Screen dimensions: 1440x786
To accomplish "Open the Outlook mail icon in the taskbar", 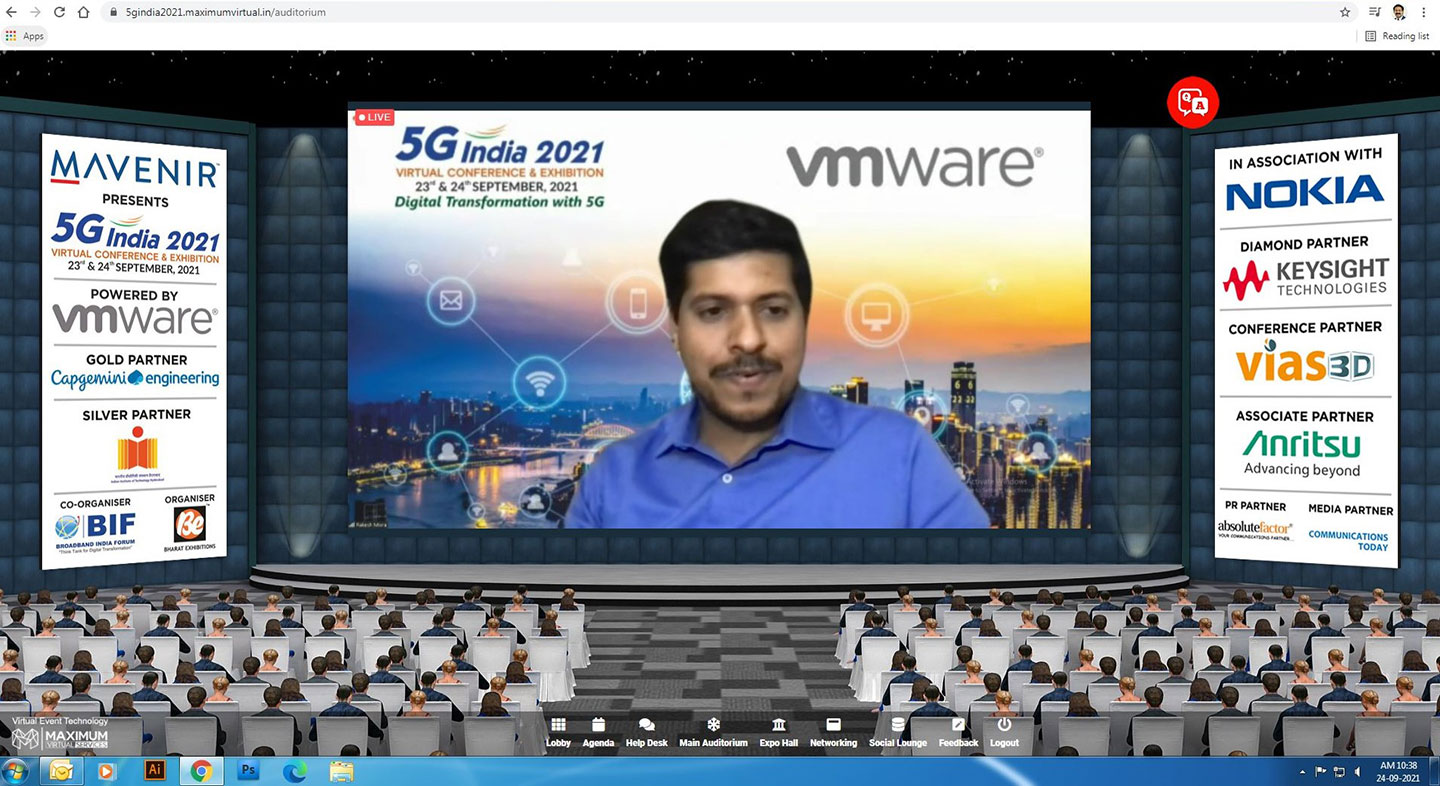I will (62, 771).
